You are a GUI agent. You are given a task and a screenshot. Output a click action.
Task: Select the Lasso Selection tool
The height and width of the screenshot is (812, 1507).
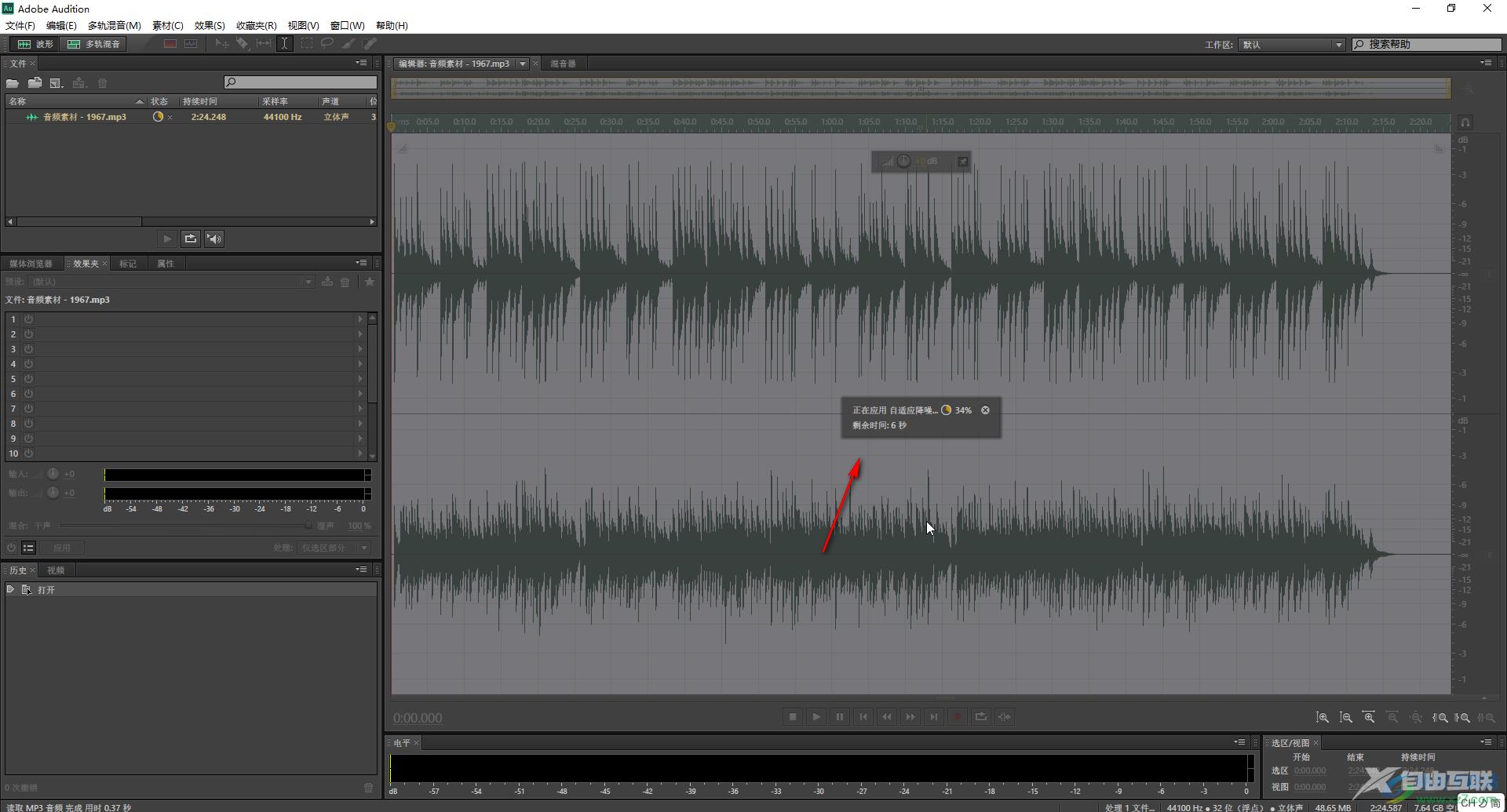click(x=327, y=44)
